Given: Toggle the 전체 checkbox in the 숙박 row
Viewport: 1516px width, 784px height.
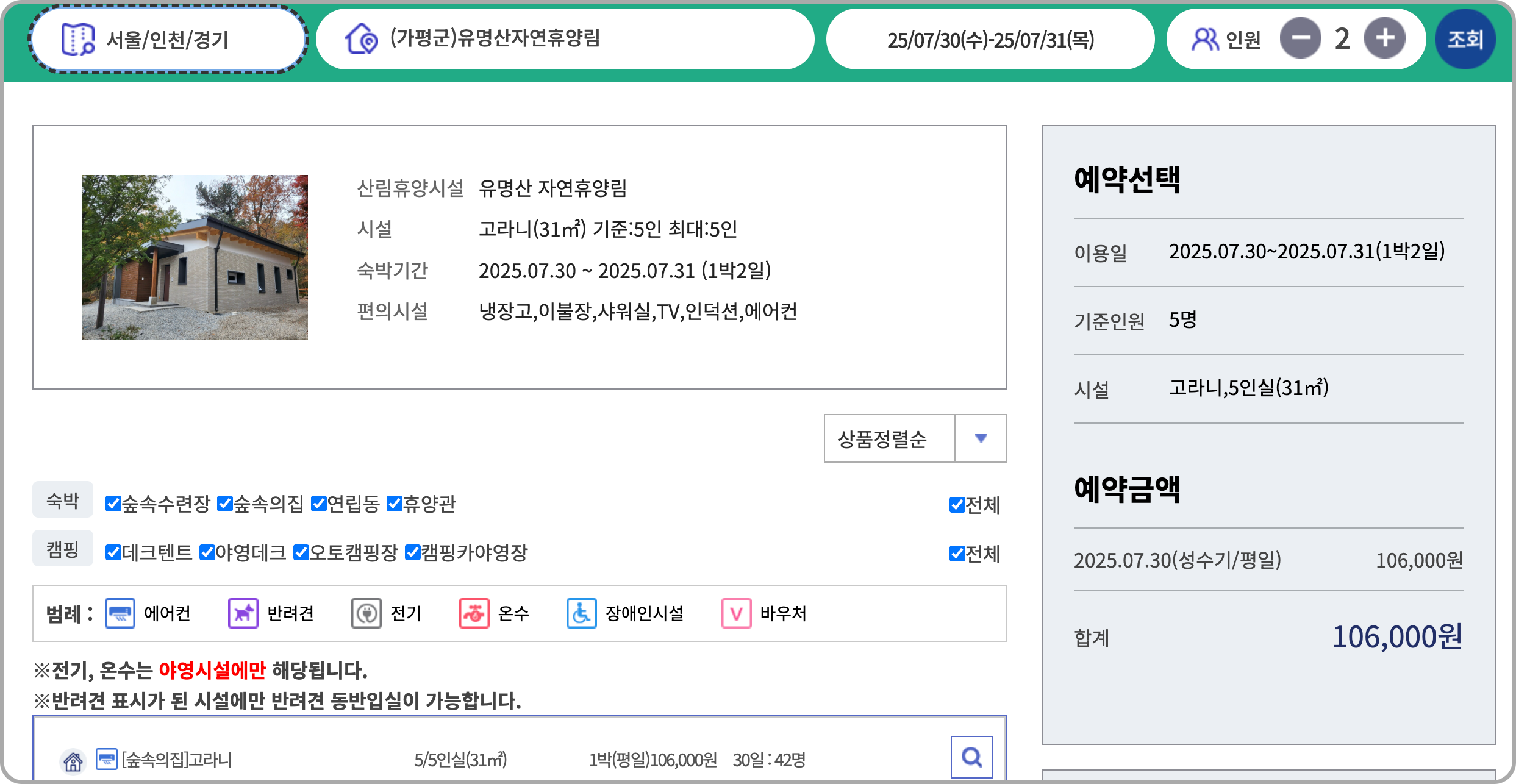Looking at the screenshot, I should [957, 505].
